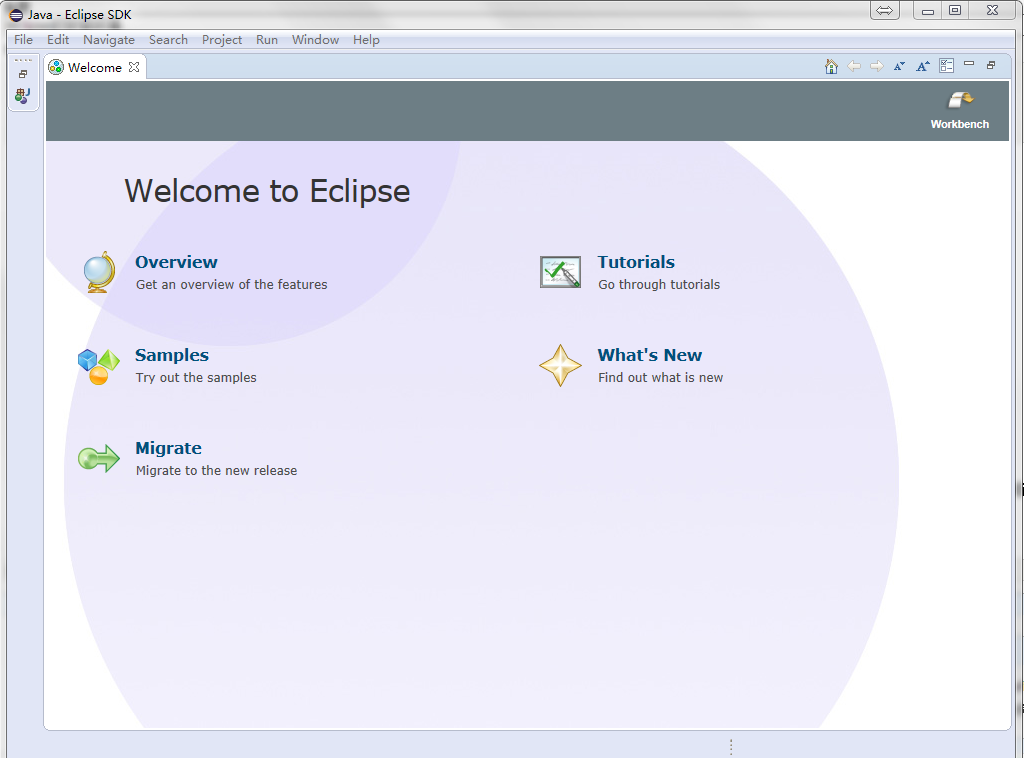Viewport: 1024px width, 758px height.
Task: Click 'Go through tutorials' text
Action: [659, 285]
